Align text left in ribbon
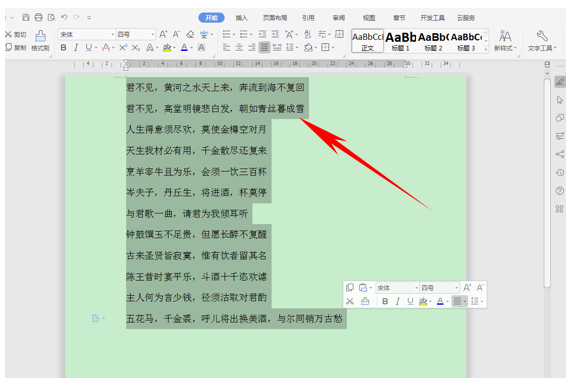The height and width of the screenshot is (378, 566). click(226, 47)
